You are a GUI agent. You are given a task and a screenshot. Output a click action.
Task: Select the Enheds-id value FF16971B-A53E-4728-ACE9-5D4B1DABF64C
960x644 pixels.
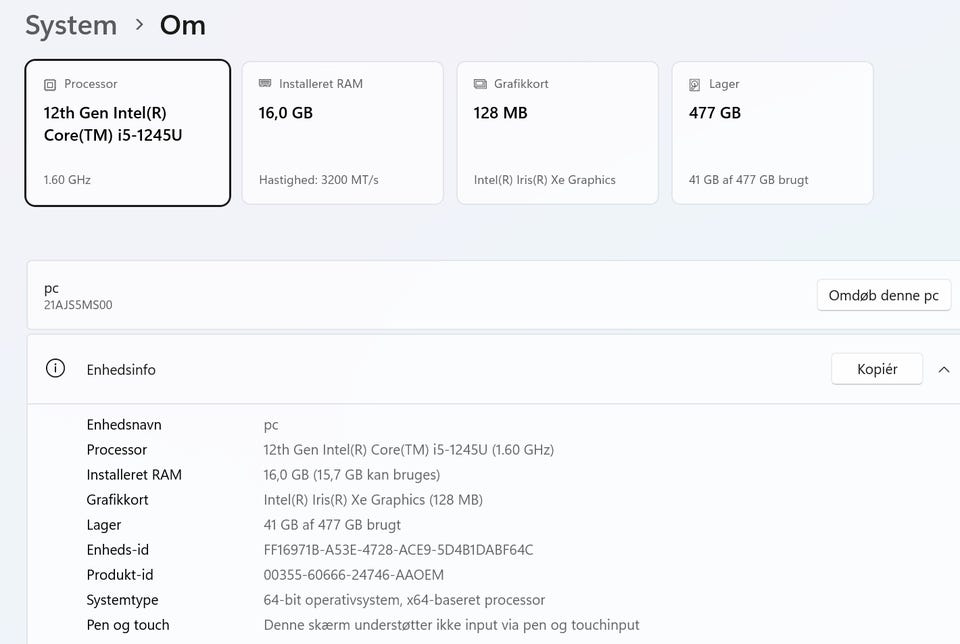399,550
